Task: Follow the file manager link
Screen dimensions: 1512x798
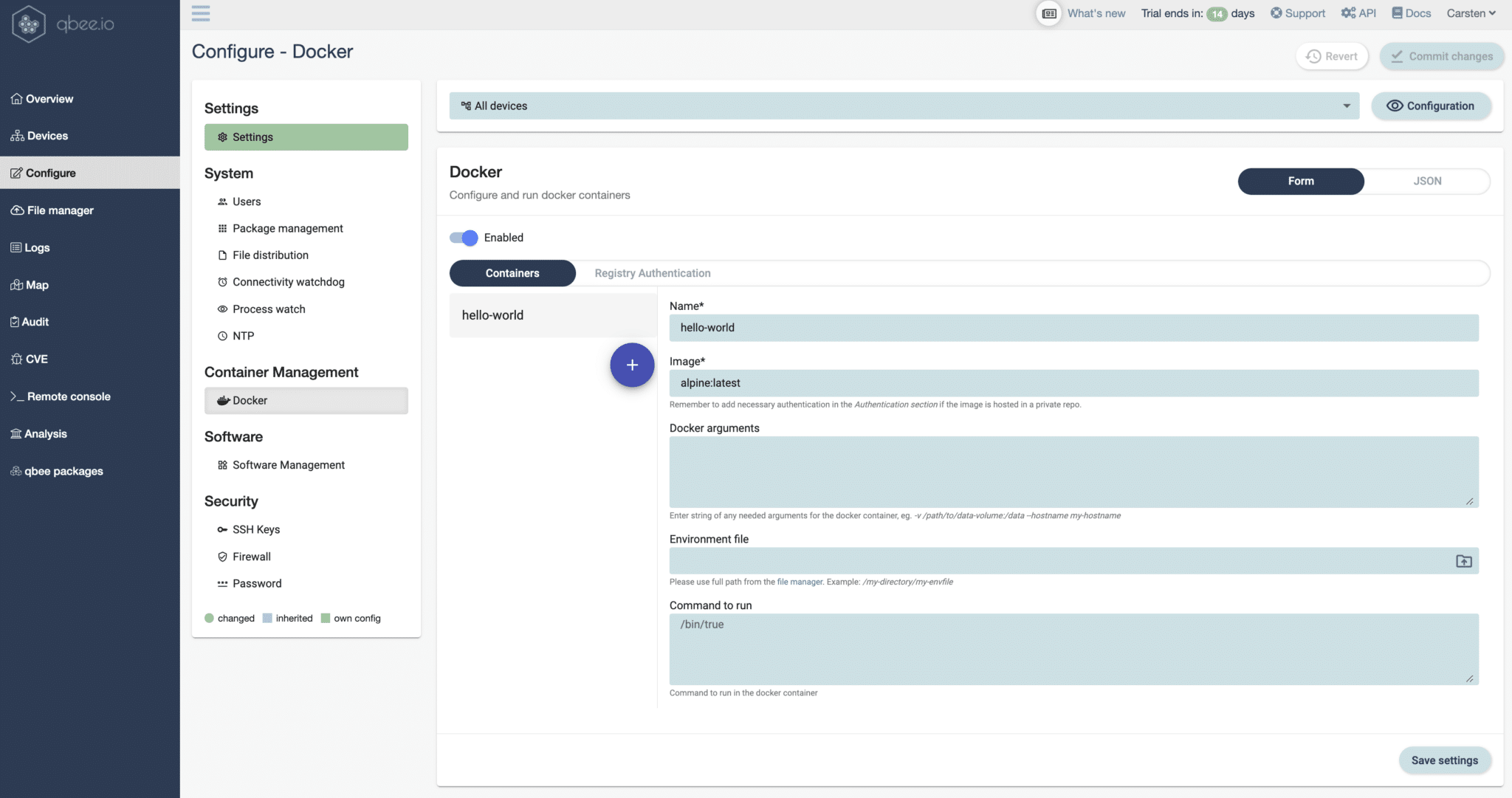Action: [800, 582]
